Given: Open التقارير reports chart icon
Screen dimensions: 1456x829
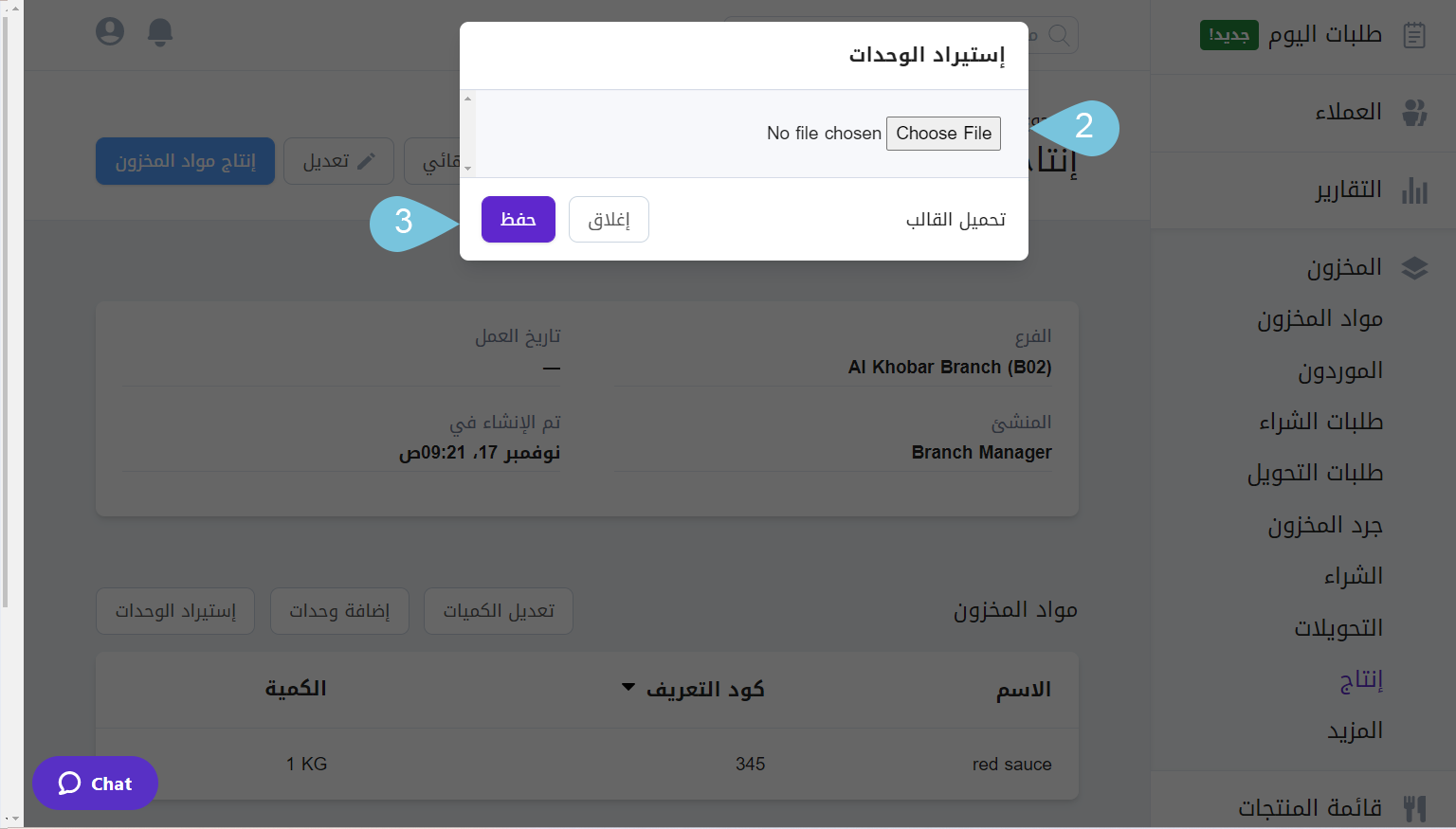Looking at the screenshot, I should pos(1414,189).
